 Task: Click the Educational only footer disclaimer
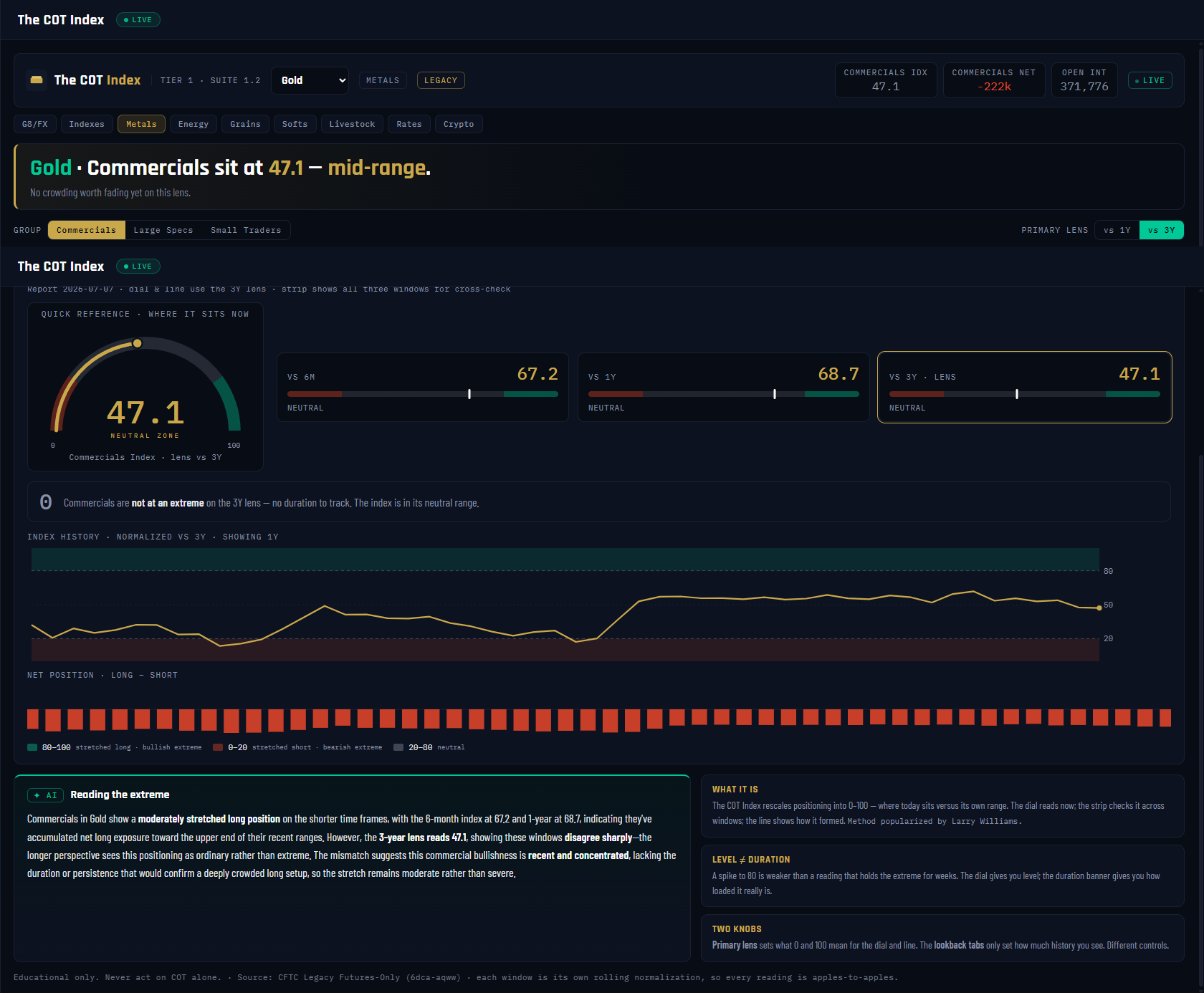pyautogui.click(x=455, y=977)
